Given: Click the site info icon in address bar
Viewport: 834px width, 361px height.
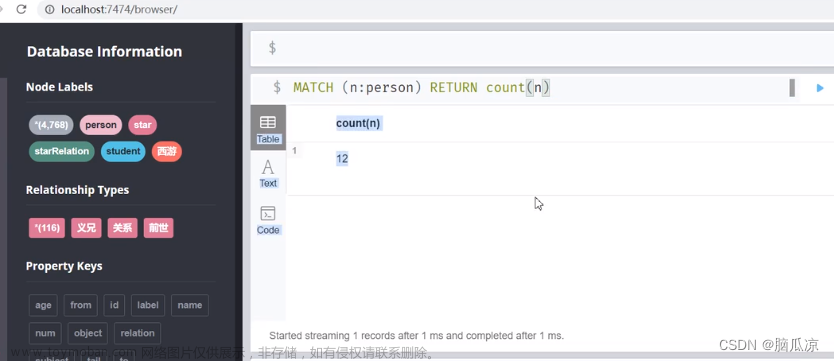Looking at the screenshot, I should 49,9.
